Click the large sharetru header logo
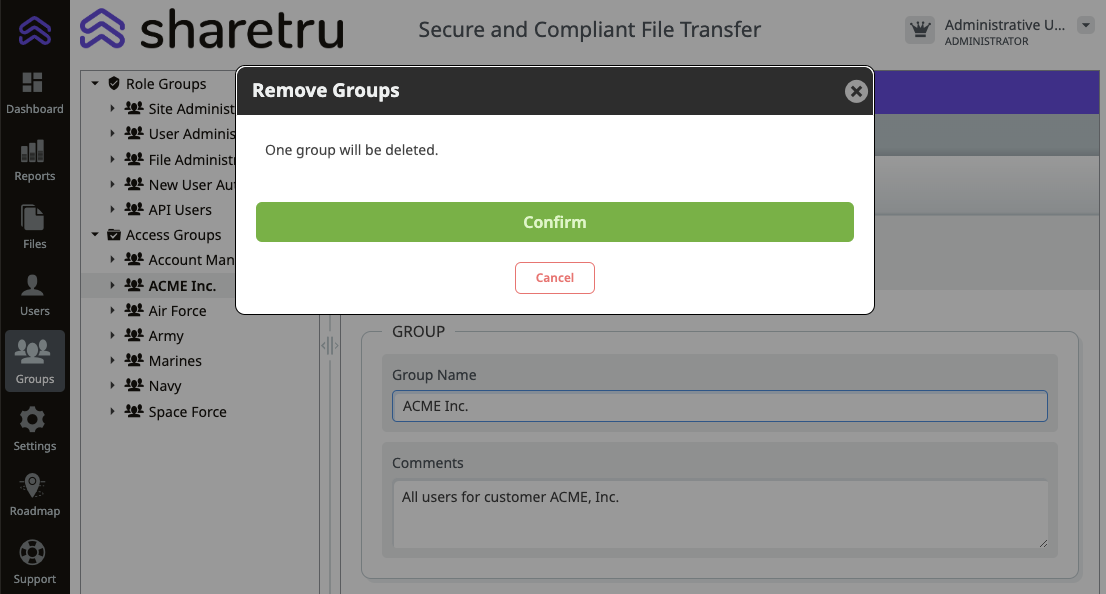This screenshot has width=1106, height=594. tap(212, 30)
